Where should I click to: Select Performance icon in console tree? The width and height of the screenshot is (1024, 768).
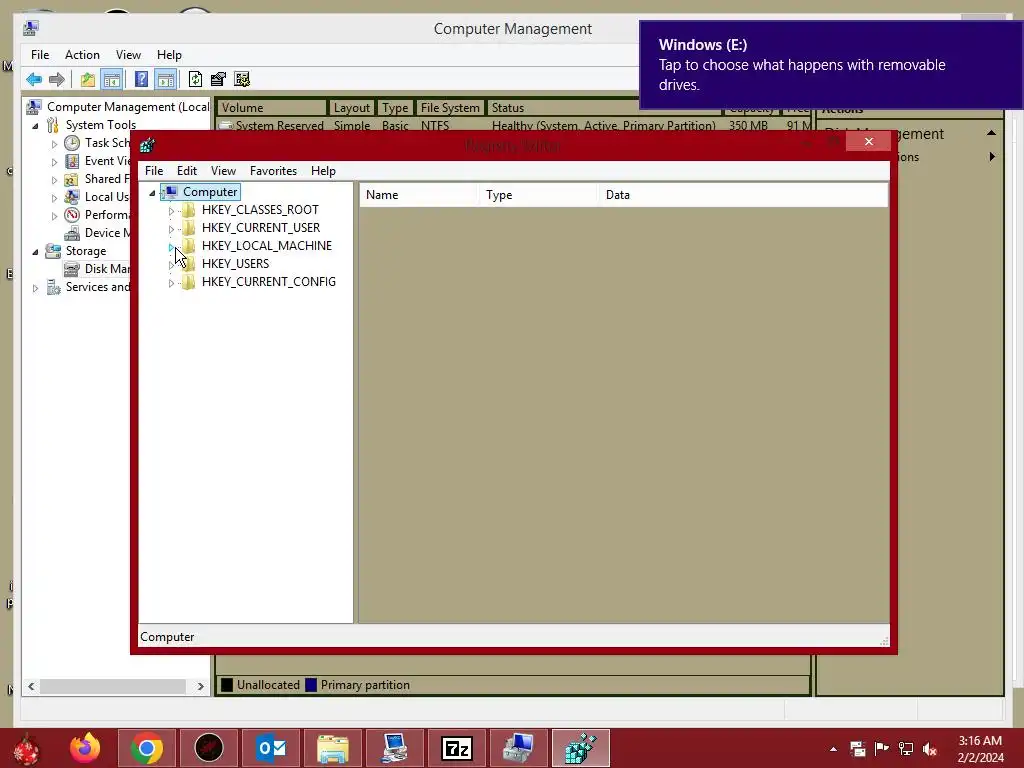(72, 215)
